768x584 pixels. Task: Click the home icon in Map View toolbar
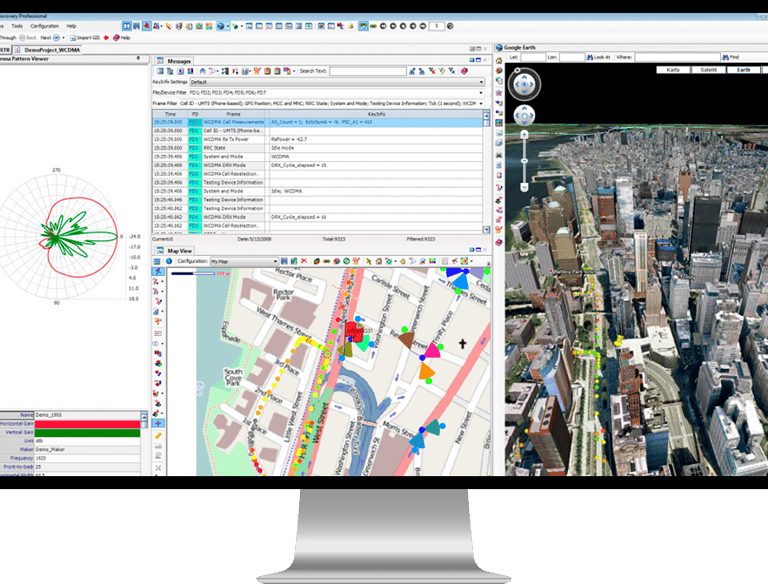coord(378,261)
